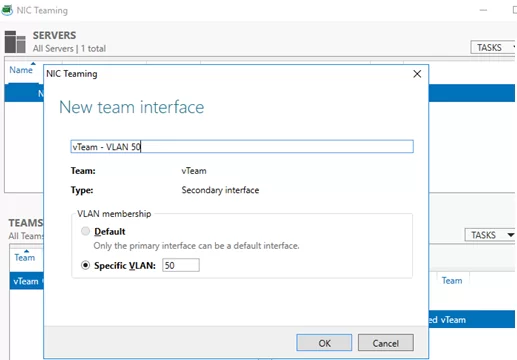Cancel the New team interface dialog

click(x=386, y=343)
